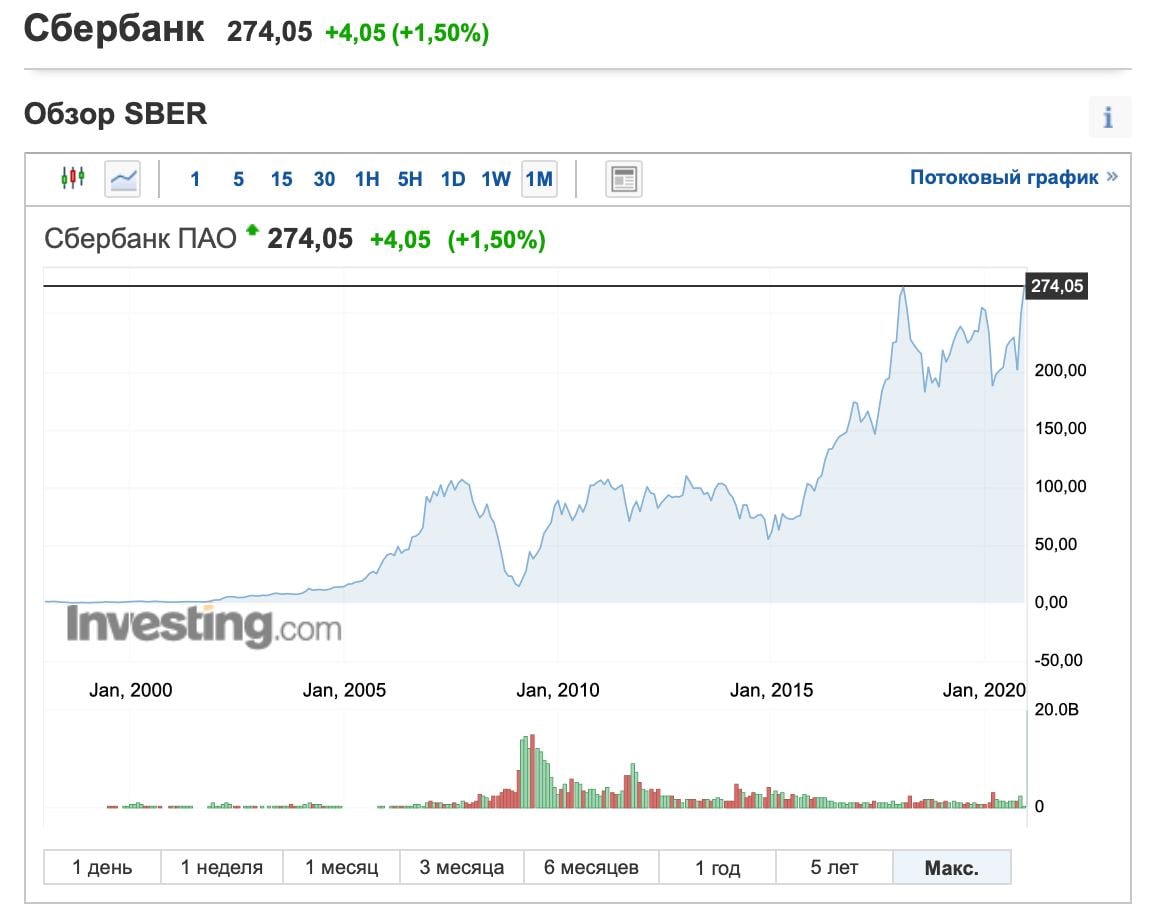Select the Макс. range tab
Screen dimensions: 1152x922
[951, 868]
